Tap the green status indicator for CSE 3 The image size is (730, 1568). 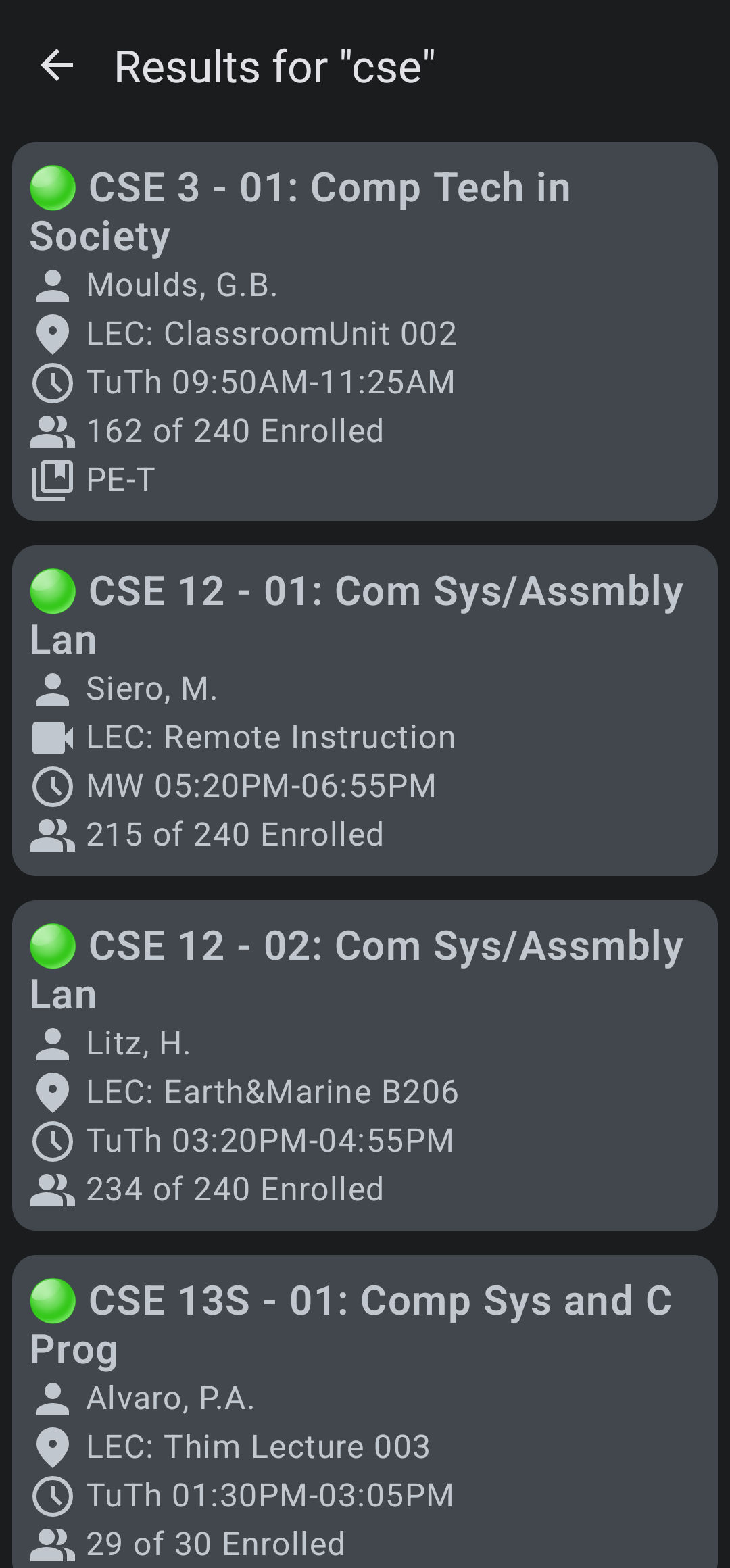(53, 188)
